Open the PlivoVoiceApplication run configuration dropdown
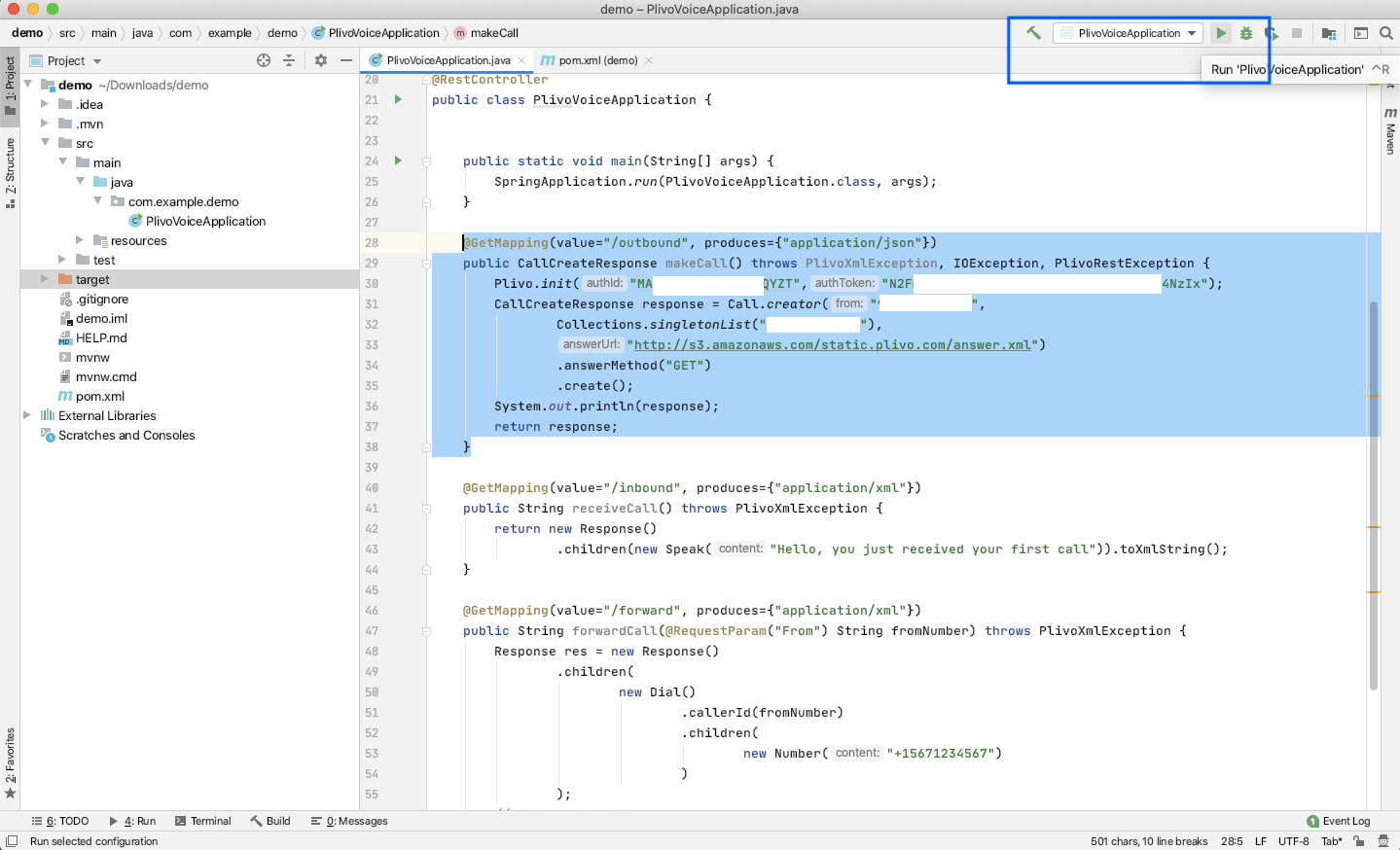This screenshot has width=1400, height=850. 1129,33
